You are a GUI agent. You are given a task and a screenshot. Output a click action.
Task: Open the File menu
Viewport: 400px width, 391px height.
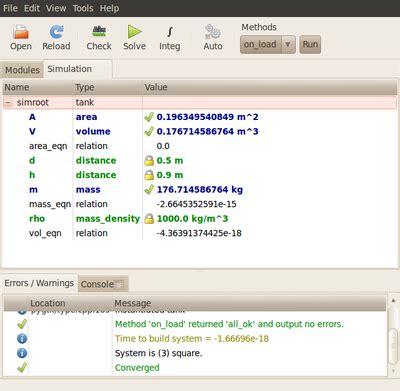click(10, 8)
